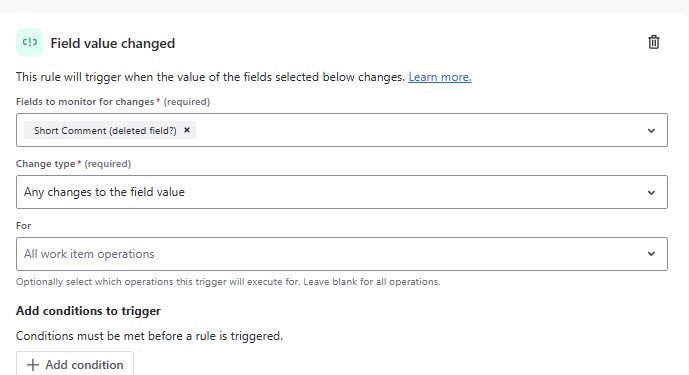Click the 'Add conditions to trigger' heading

(x=88, y=311)
